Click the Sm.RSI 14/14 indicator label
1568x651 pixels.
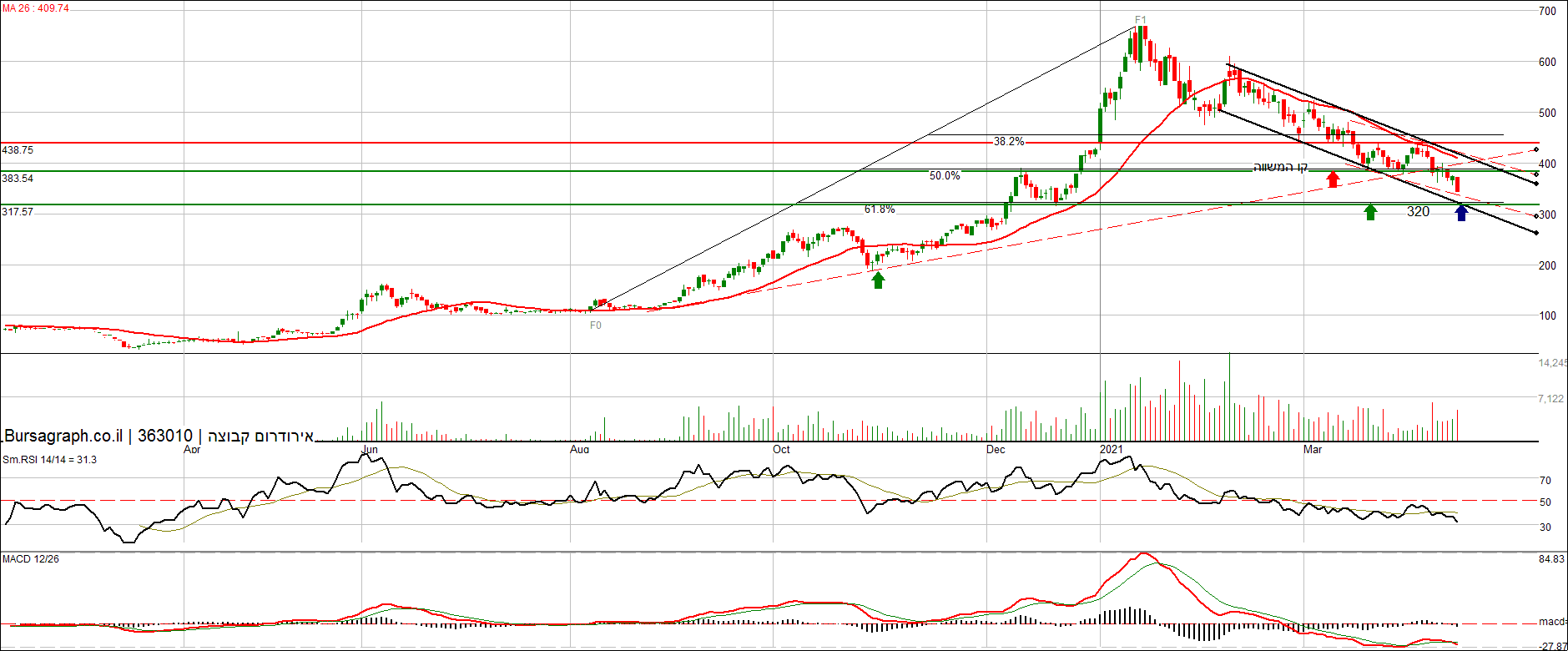click(x=49, y=460)
